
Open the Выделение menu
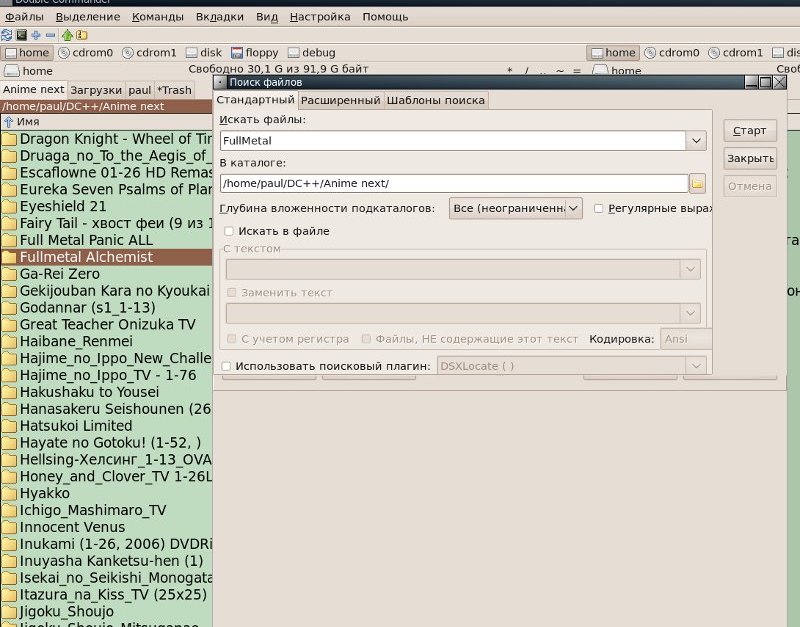[x=88, y=17]
